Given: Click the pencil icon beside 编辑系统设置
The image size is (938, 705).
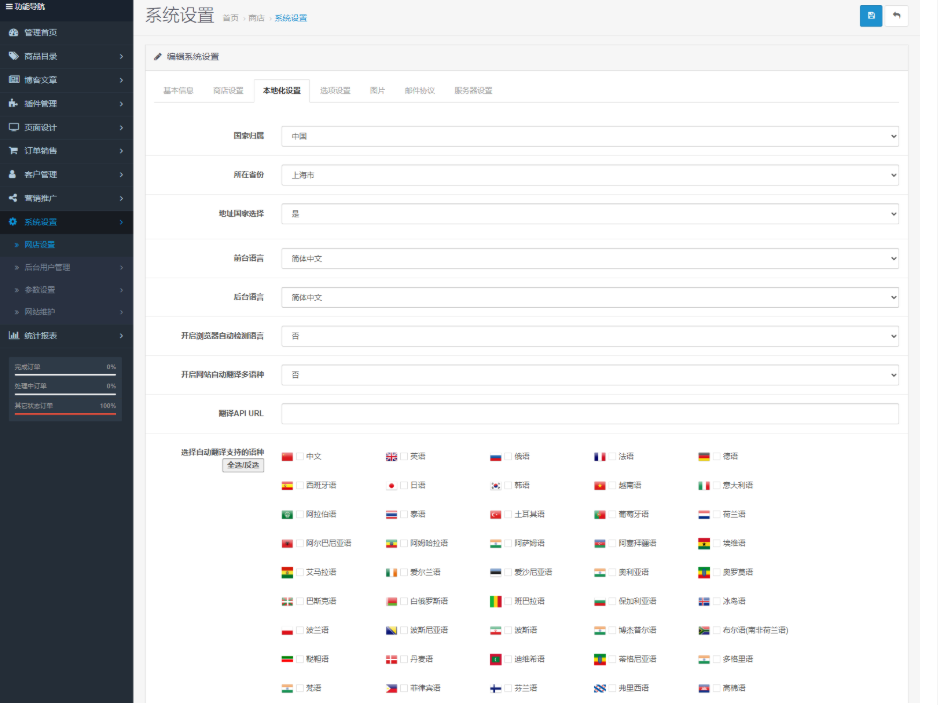Looking at the screenshot, I should tap(158, 56).
